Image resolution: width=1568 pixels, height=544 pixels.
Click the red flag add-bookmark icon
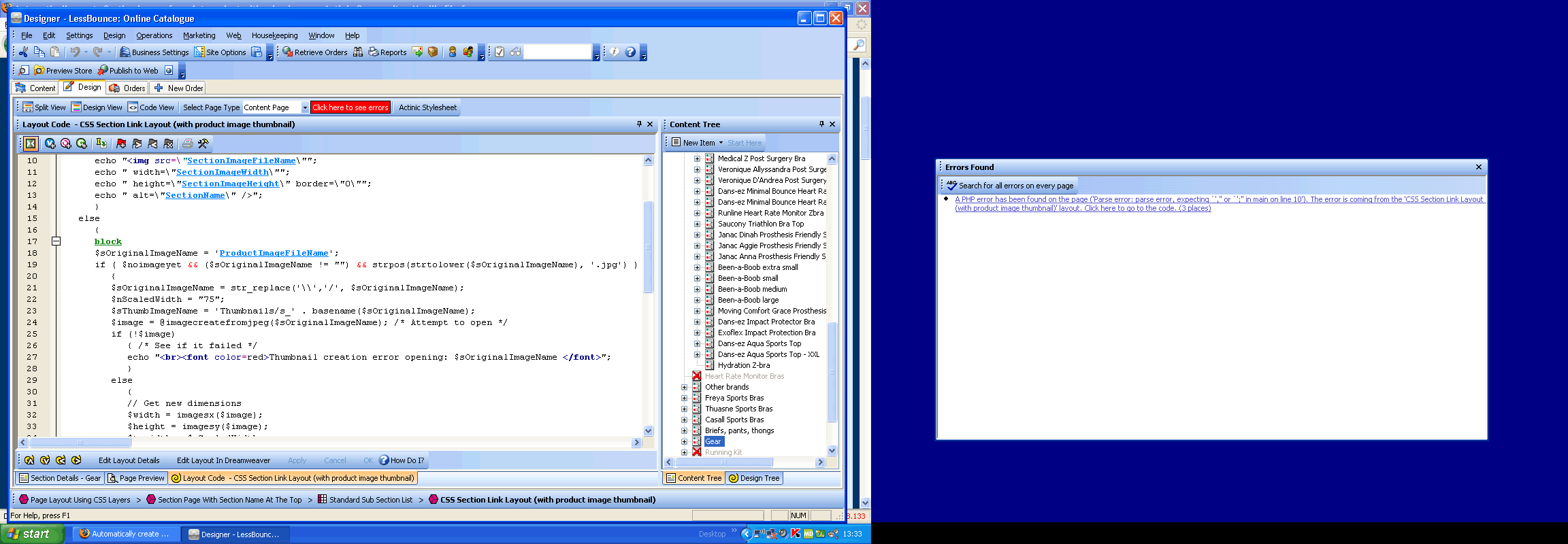pyautogui.click(x=121, y=143)
